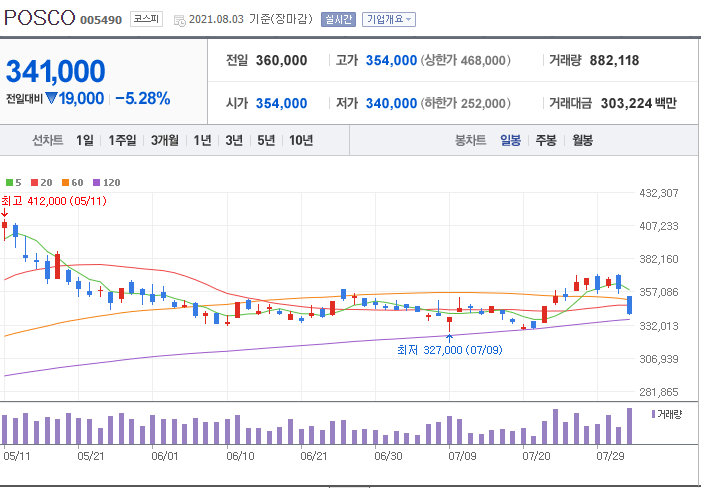Screen dimensions: 701x488
Task: Click the 거래대금 value 303,224 백만
Action: tap(638, 103)
